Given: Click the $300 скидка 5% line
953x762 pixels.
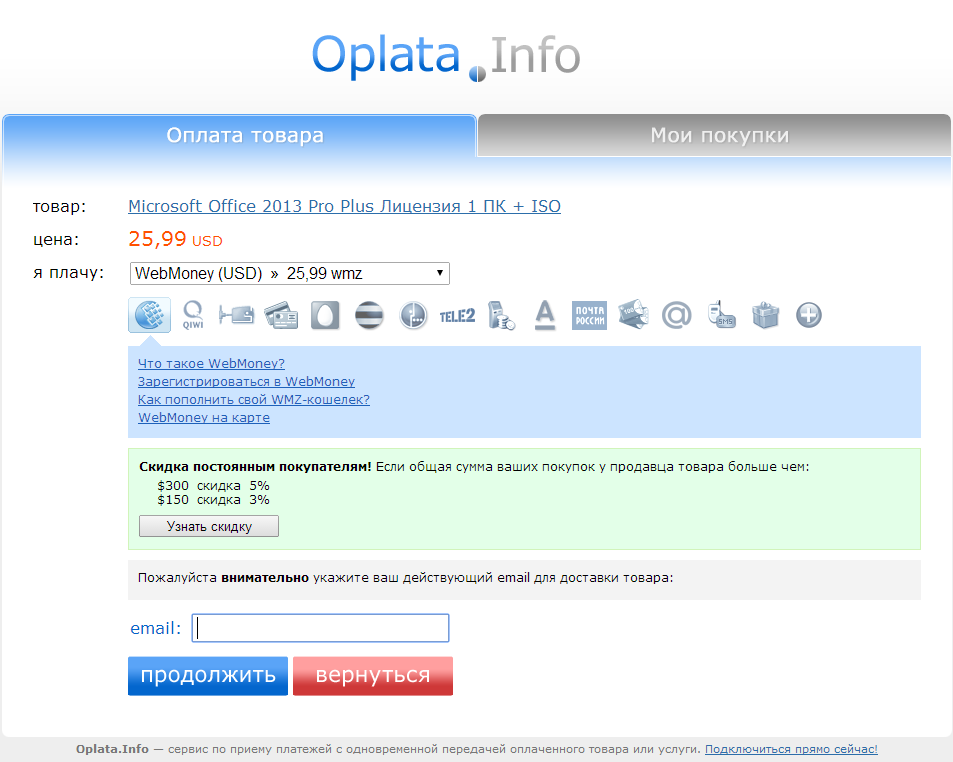Looking at the screenshot, I should [213, 486].
